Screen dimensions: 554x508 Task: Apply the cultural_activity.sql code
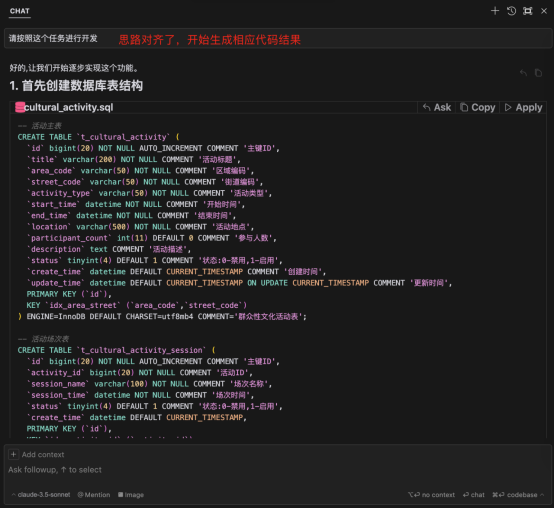[x=524, y=107]
